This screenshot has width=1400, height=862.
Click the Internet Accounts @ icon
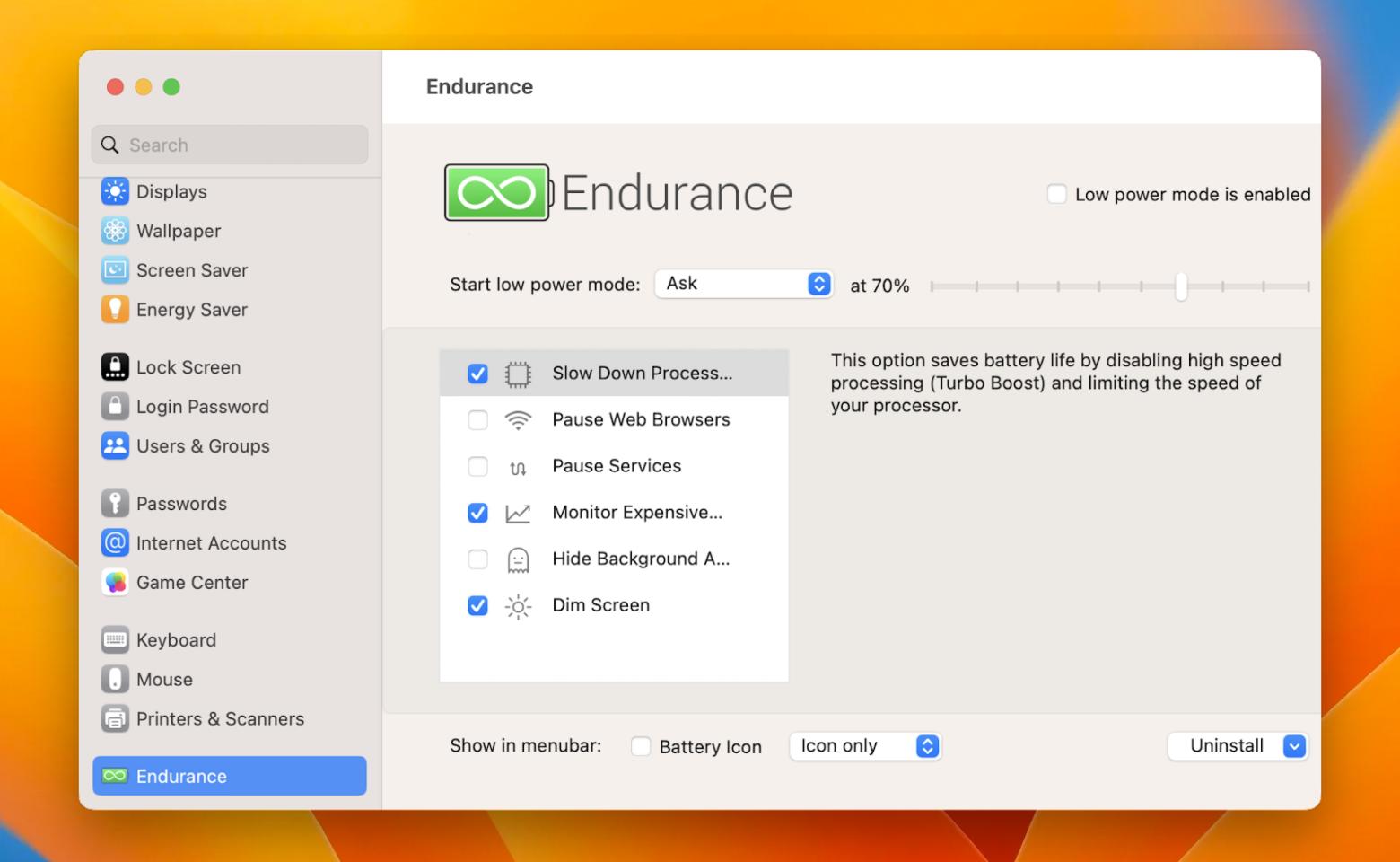click(115, 543)
